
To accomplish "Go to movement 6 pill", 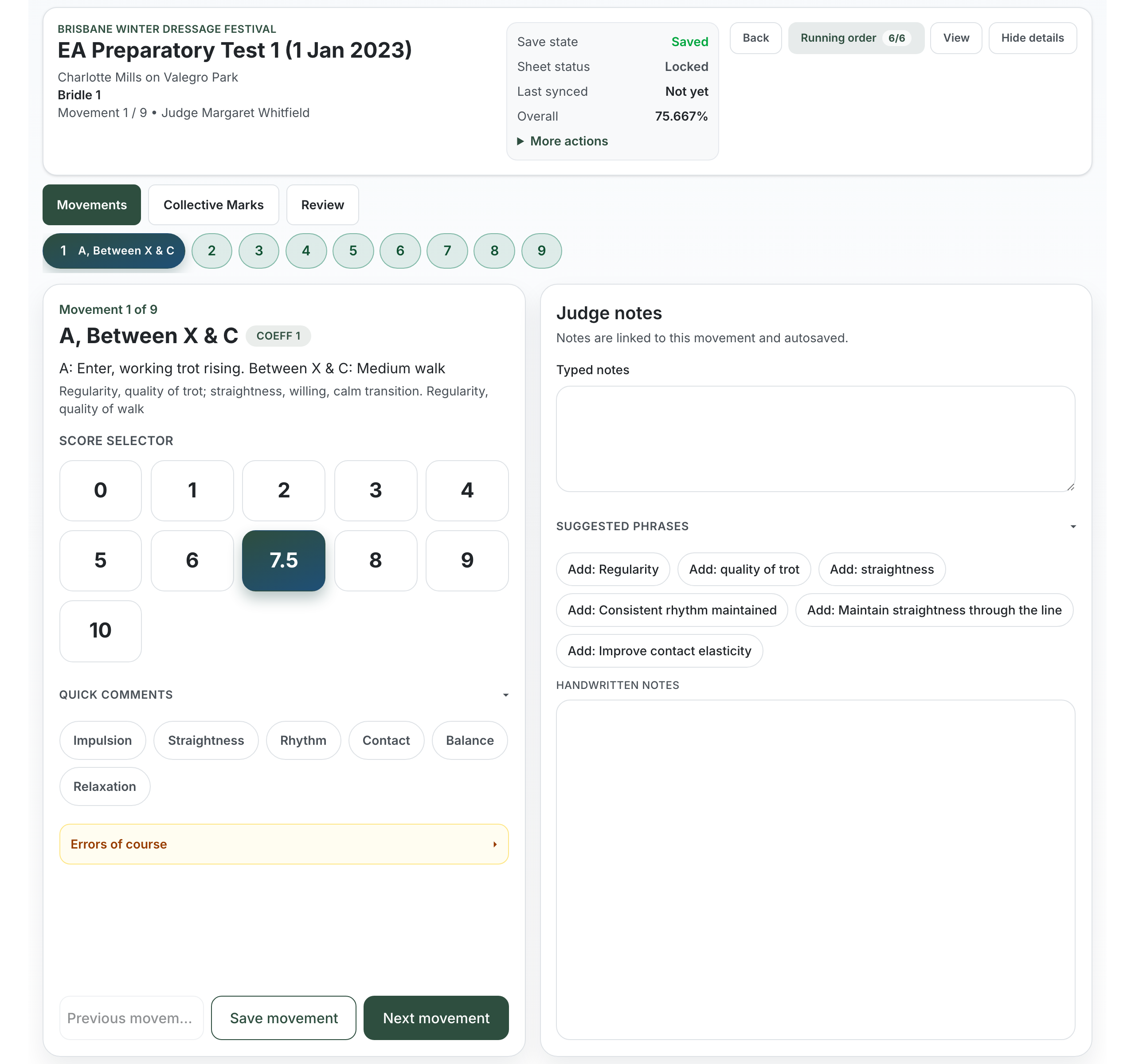I will pyautogui.click(x=400, y=250).
